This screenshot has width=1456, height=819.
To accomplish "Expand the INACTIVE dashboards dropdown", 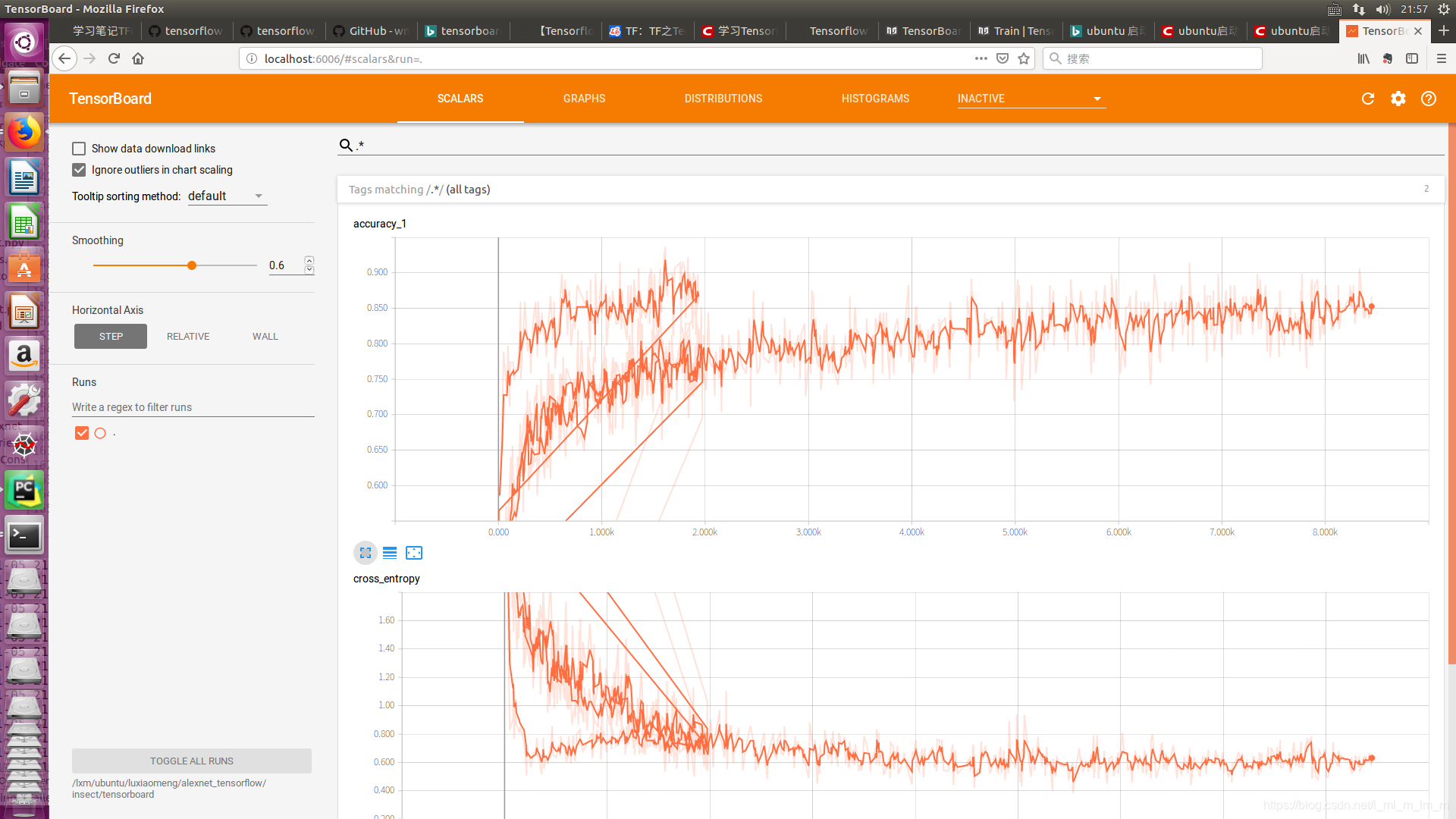I will pyautogui.click(x=1031, y=99).
